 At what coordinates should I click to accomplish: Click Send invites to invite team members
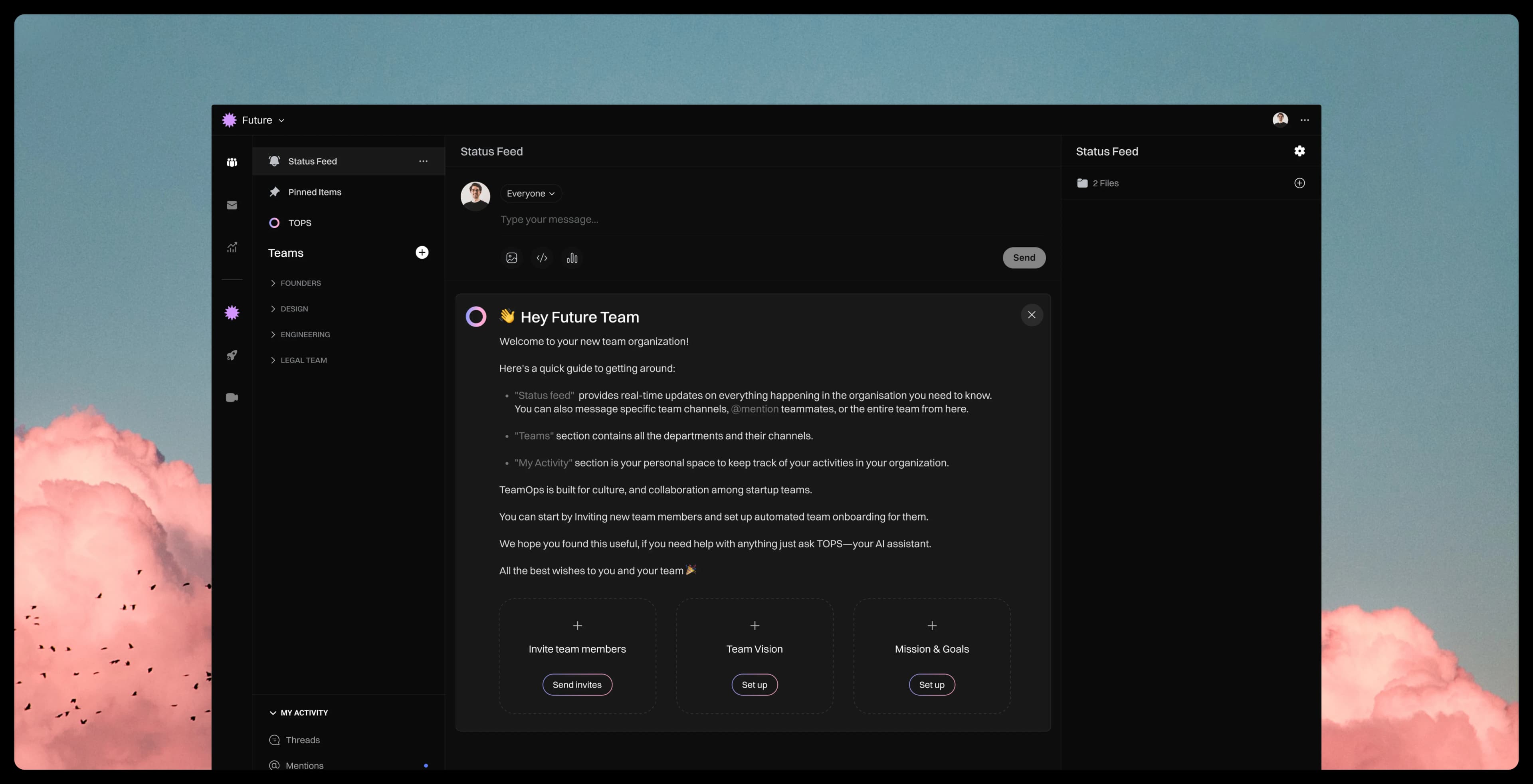pyautogui.click(x=576, y=685)
